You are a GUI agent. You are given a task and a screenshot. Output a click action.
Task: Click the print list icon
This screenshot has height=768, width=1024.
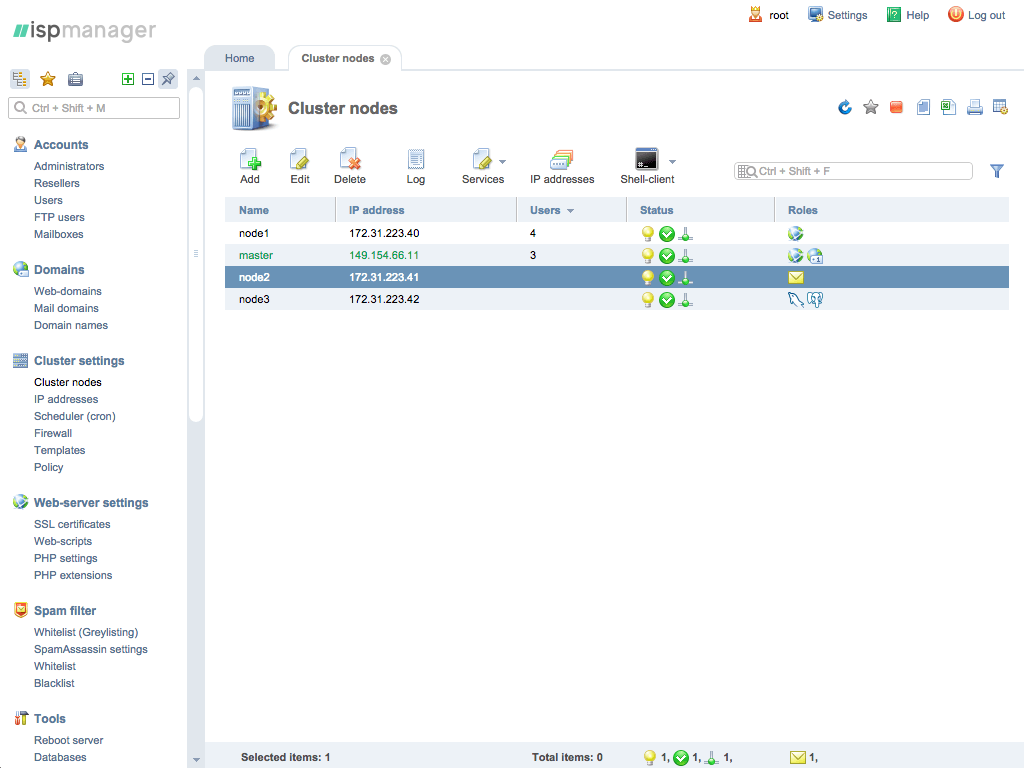point(974,107)
